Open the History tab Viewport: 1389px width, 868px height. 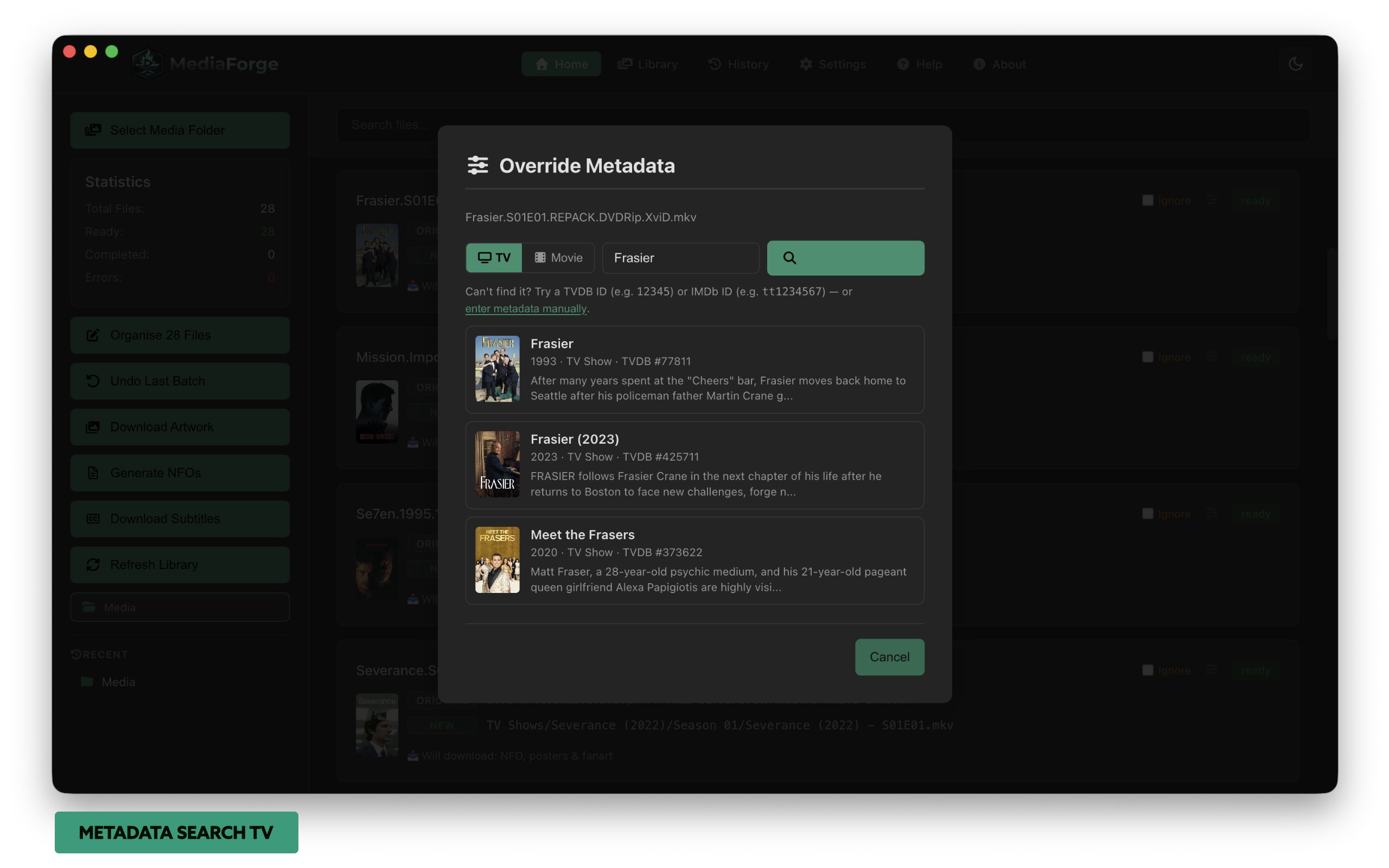(738, 63)
